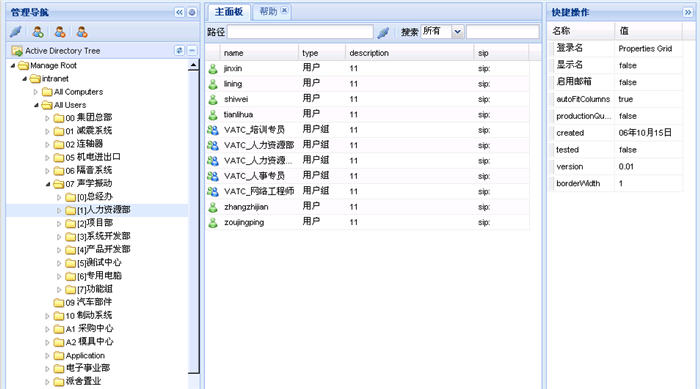Click the 登录名 value Properties Grid

[645, 49]
